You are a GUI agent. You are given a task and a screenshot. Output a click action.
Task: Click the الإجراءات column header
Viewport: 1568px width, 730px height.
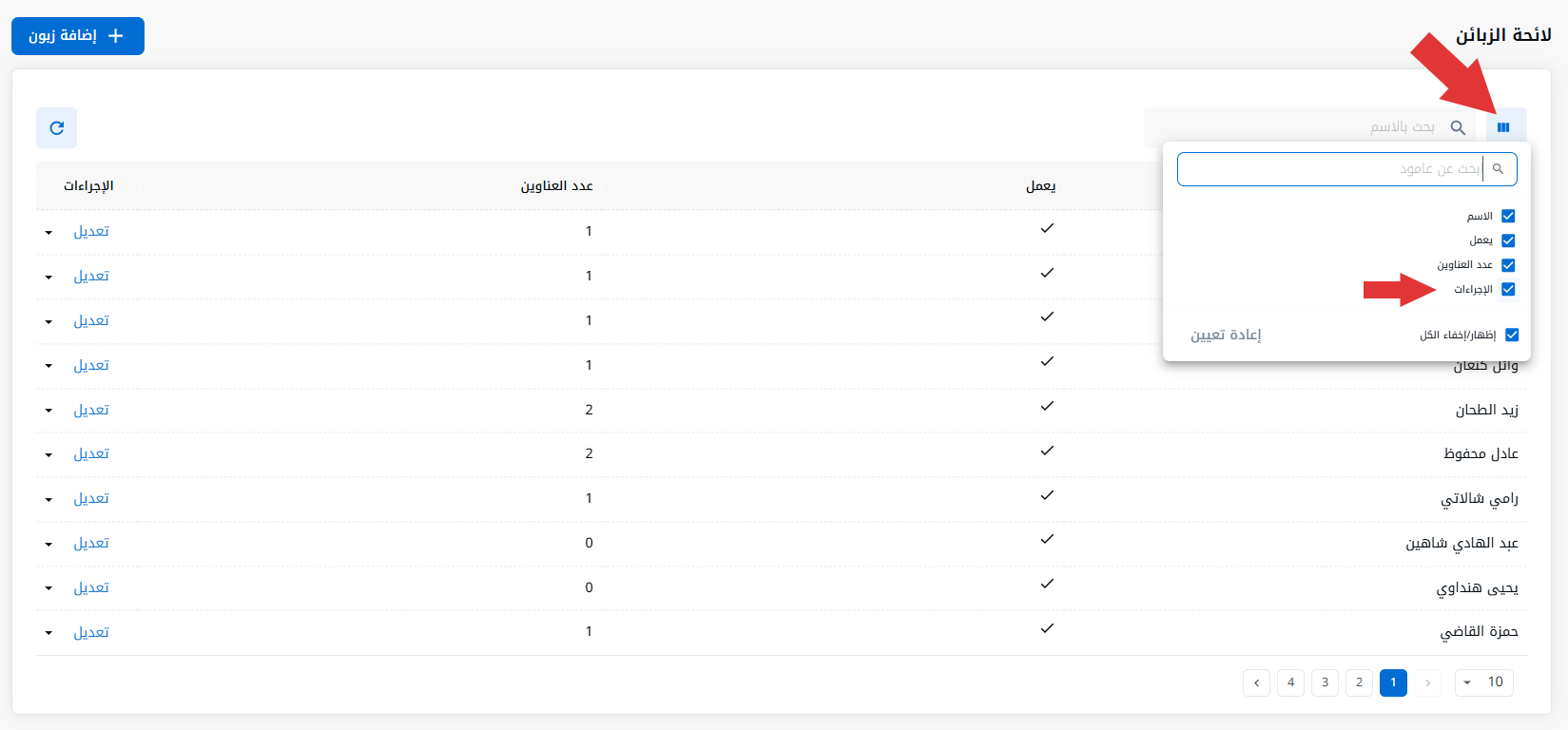coord(88,186)
